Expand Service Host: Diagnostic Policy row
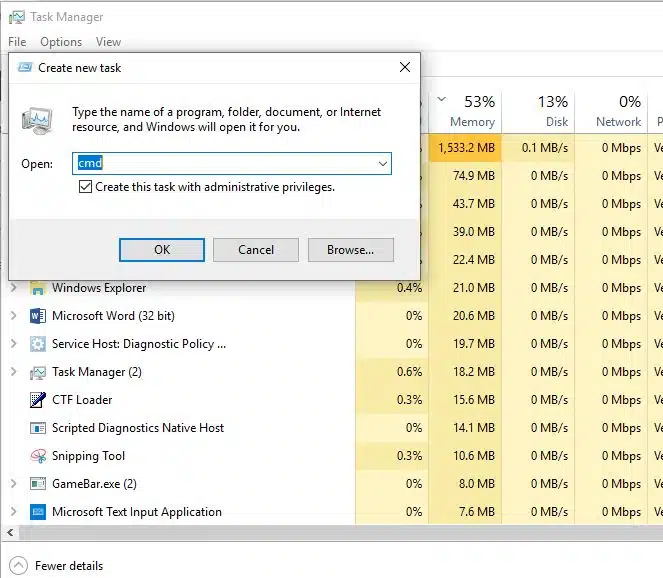The height and width of the screenshot is (578, 663). coord(14,344)
